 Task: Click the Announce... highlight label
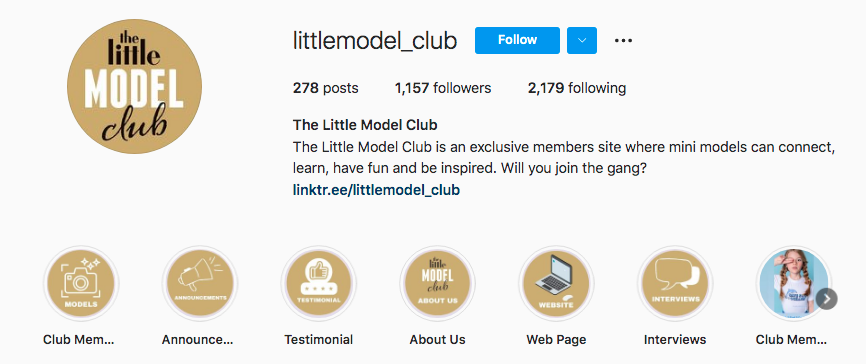point(198,339)
